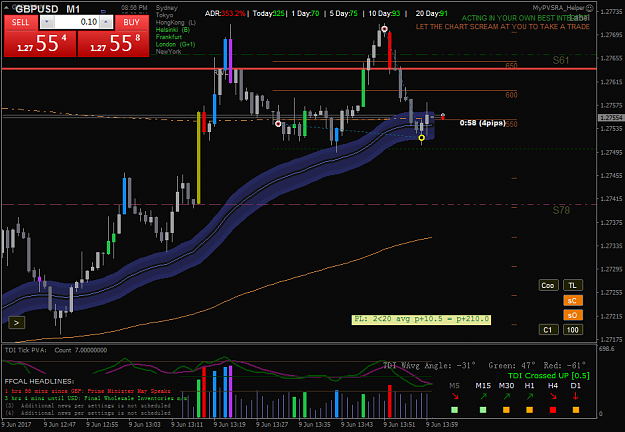Screen dimensions: 625x432
Task: Click the S61 level label
Action: tap(560, 61)
